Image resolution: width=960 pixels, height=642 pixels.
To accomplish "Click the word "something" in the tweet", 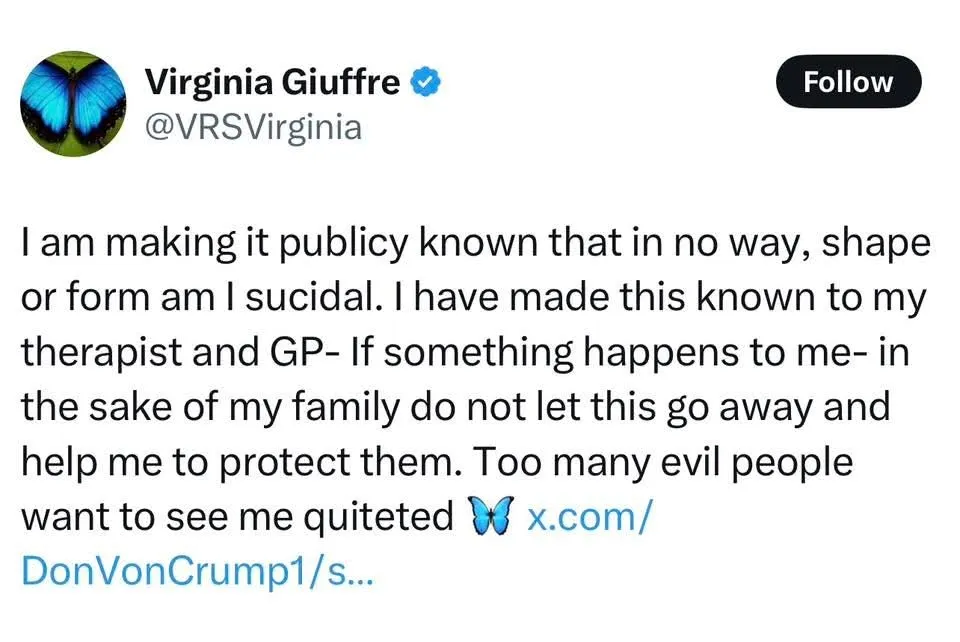I will (460, 353).
